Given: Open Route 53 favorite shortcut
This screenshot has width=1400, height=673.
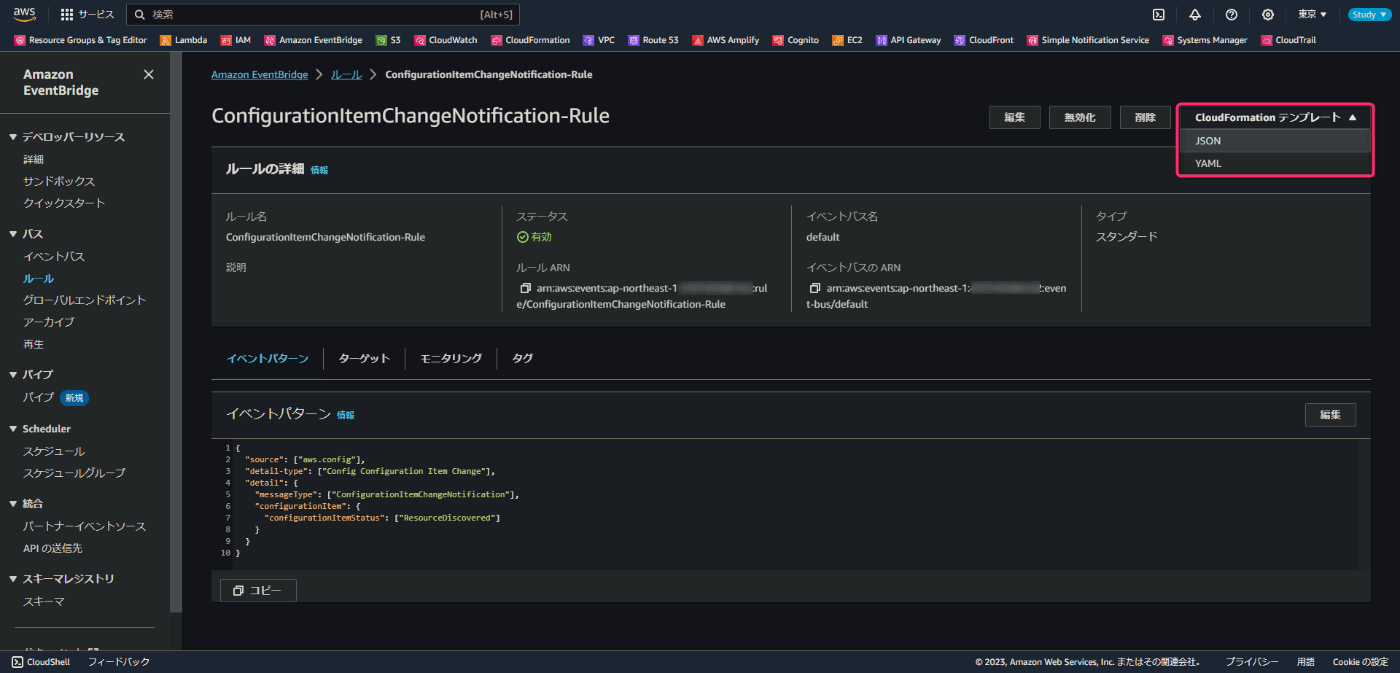Looking at the screenshot, I should tap(653, 40).
